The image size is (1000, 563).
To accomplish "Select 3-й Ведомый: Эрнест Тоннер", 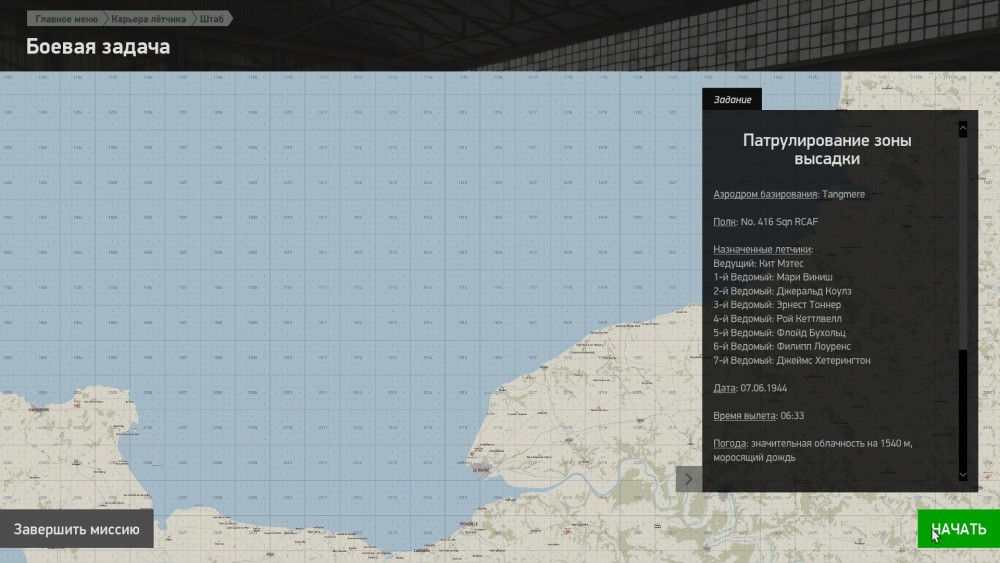I will pyautogui.click(x=777, y=305).
